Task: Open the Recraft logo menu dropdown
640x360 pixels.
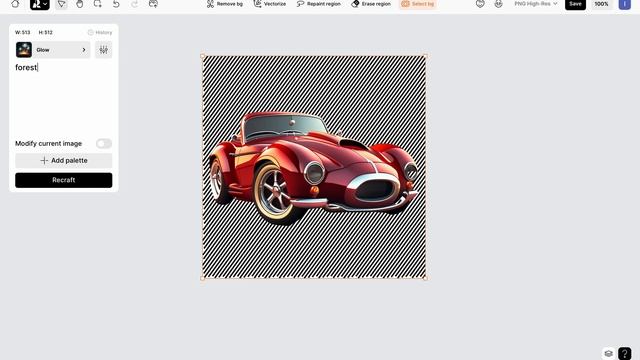Action: 40,4
